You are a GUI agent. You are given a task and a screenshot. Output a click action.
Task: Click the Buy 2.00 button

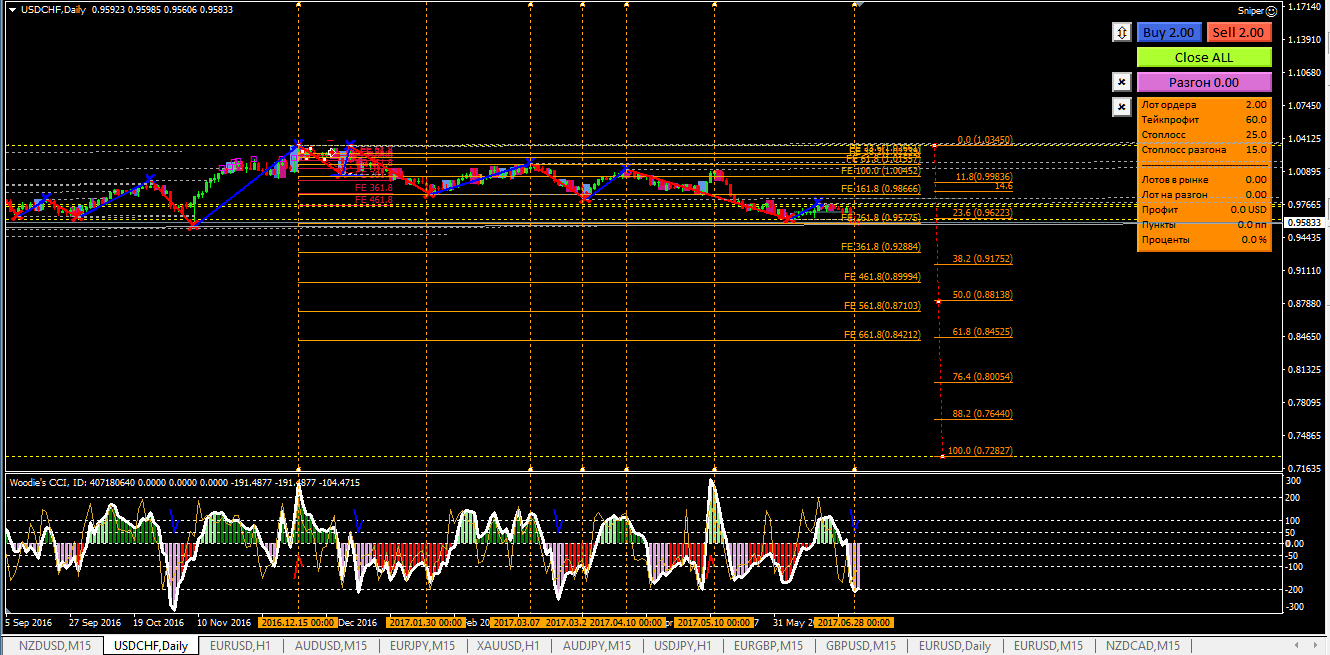(1168, 33)
